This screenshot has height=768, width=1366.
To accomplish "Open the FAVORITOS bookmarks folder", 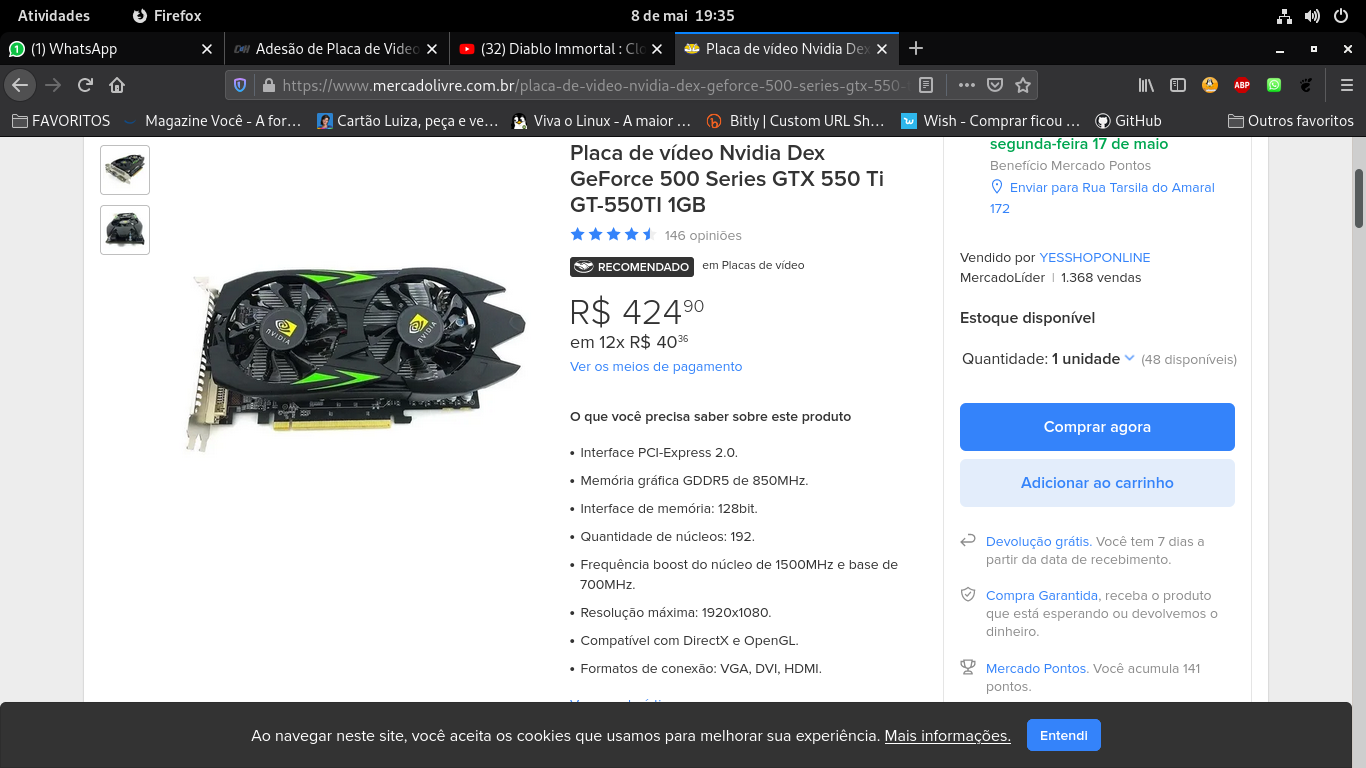I will pyautogui.click(x=61, y=121).
